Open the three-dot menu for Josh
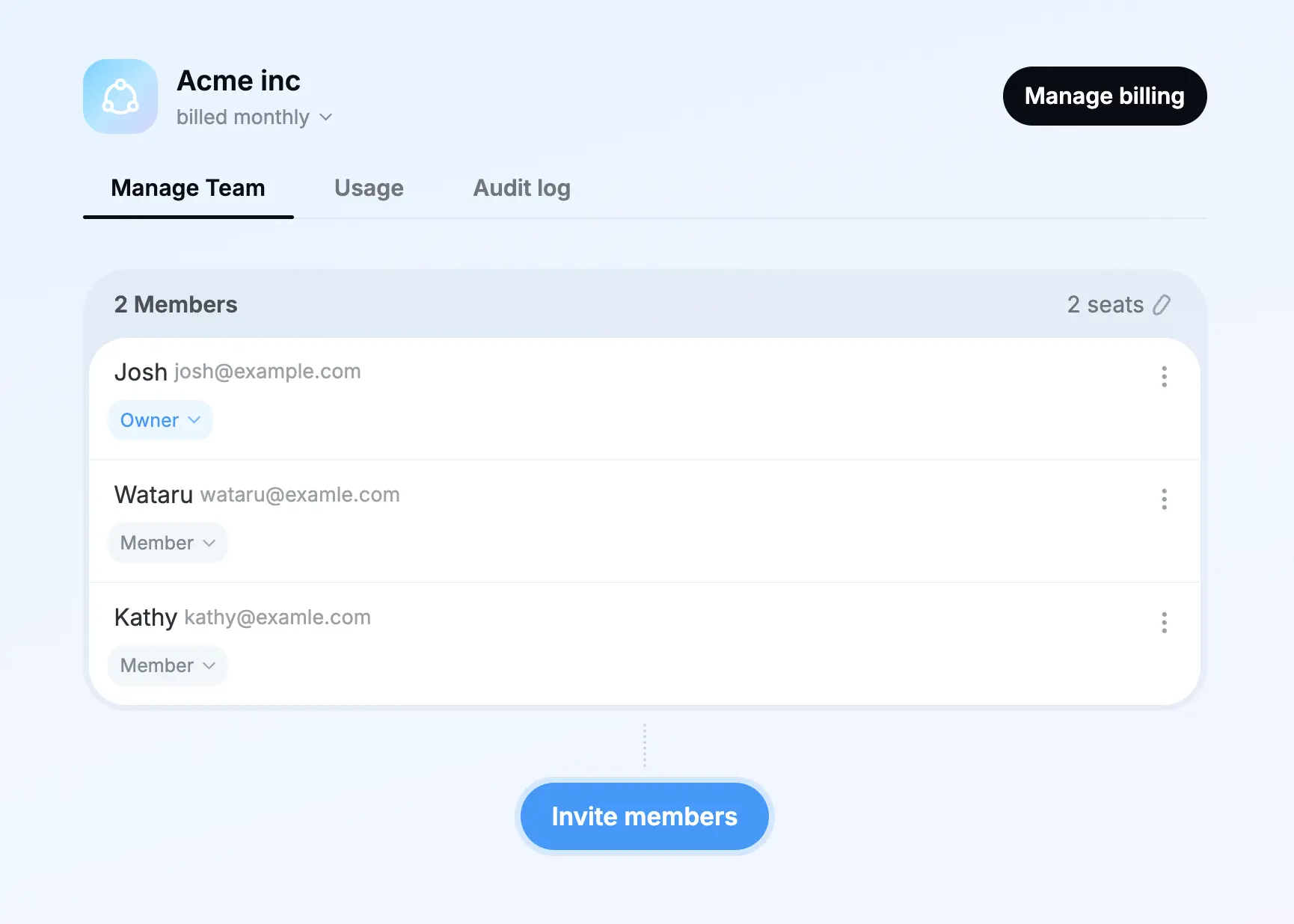 tap(1164, 377)
